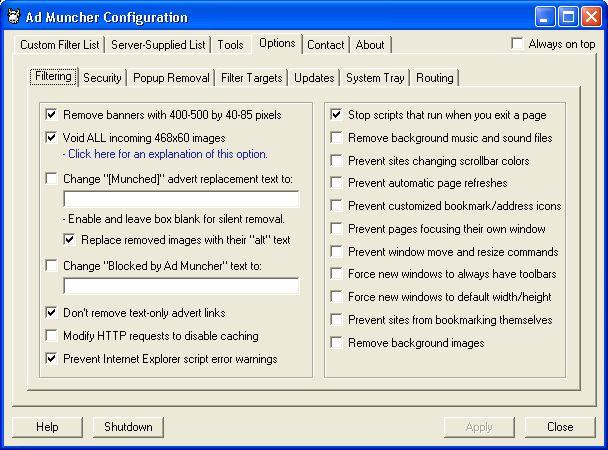Switch to the Server-Supplied List tab
This screenshot has height=450, width=608.
[x=158, y=45]
